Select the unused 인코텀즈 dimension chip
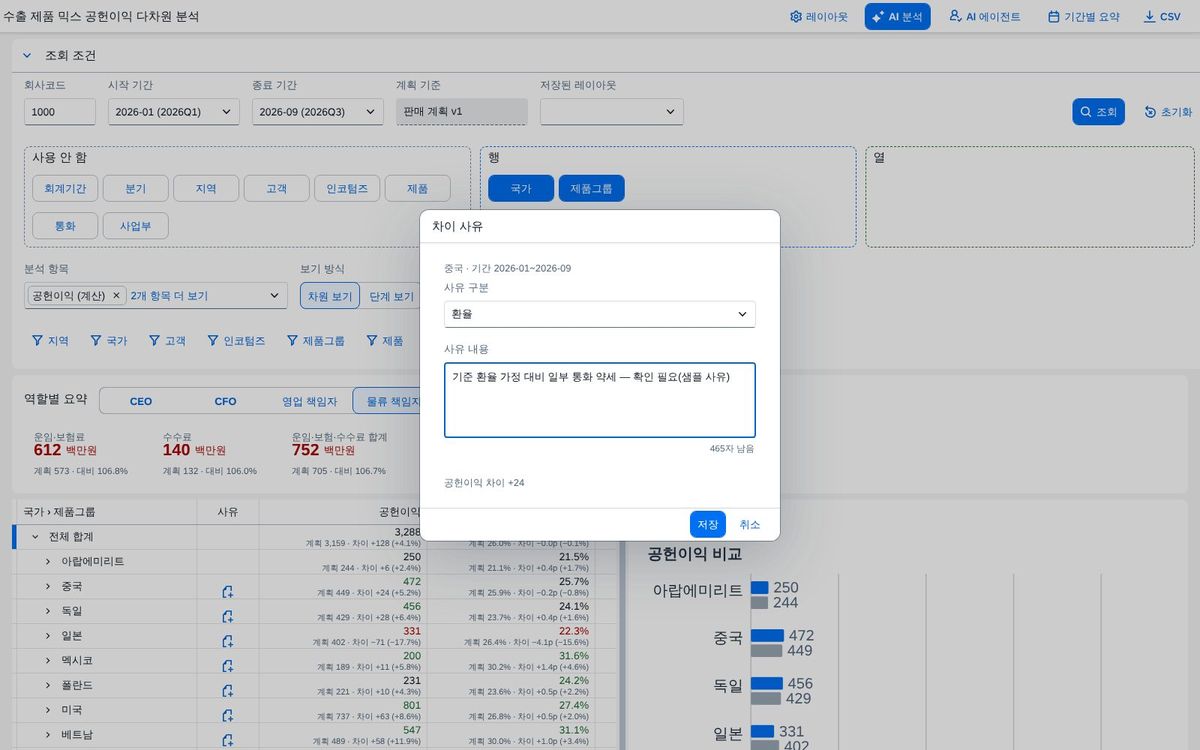 (x=347, y=188)
